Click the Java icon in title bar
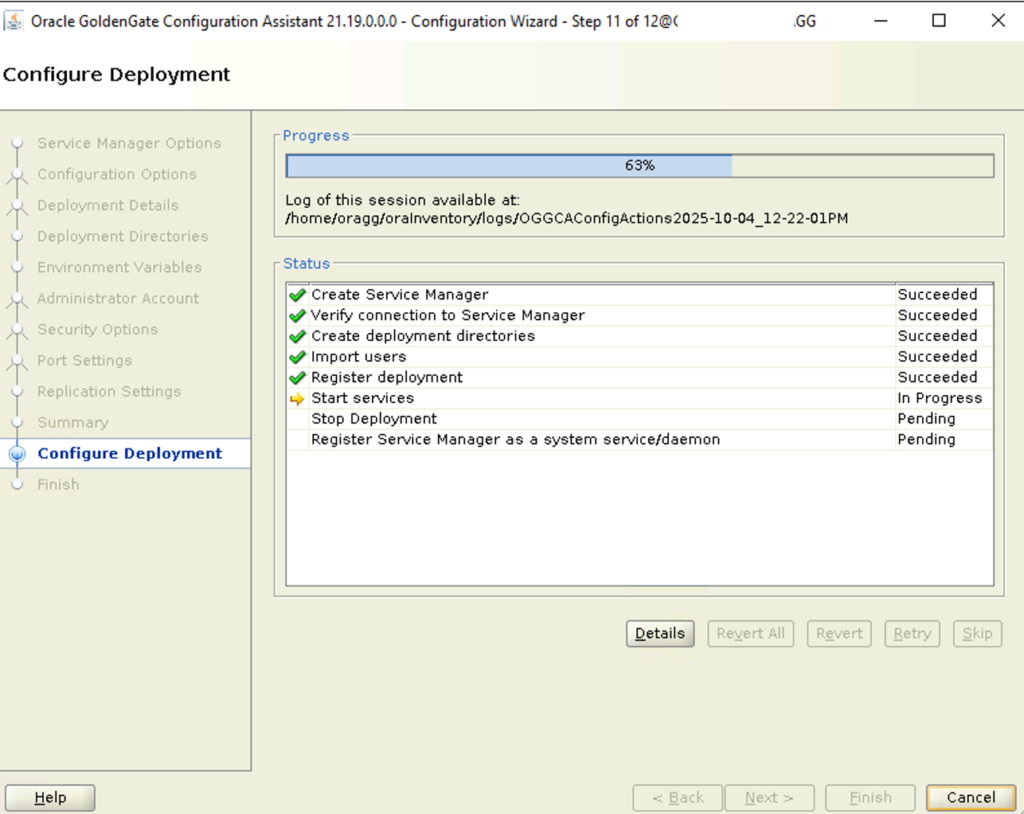Viewport: 1024px width, 814px height. pyautogui.click(x=13, y=21)
